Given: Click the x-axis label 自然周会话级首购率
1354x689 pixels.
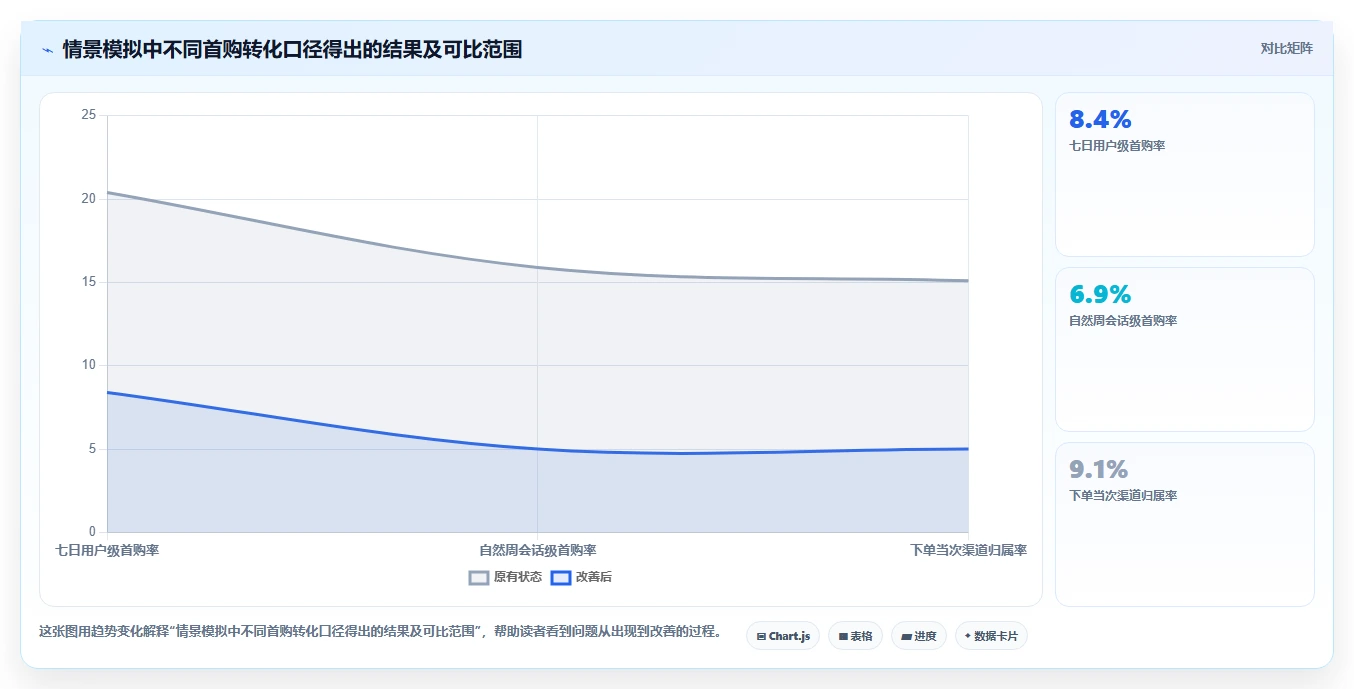Looking at the screenshot, I should (538, 550).
